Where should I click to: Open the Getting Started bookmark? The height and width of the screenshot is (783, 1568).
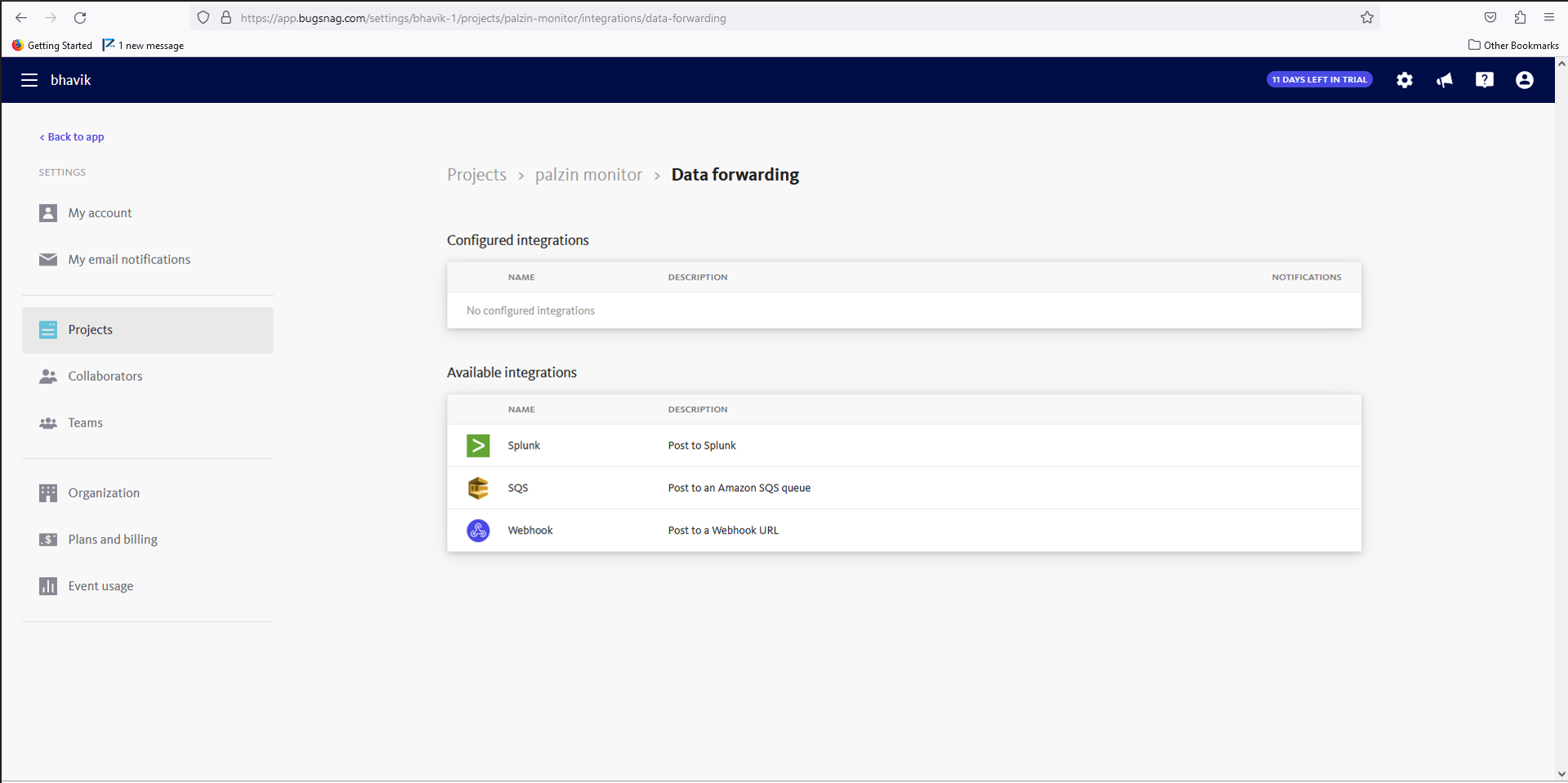52,46
